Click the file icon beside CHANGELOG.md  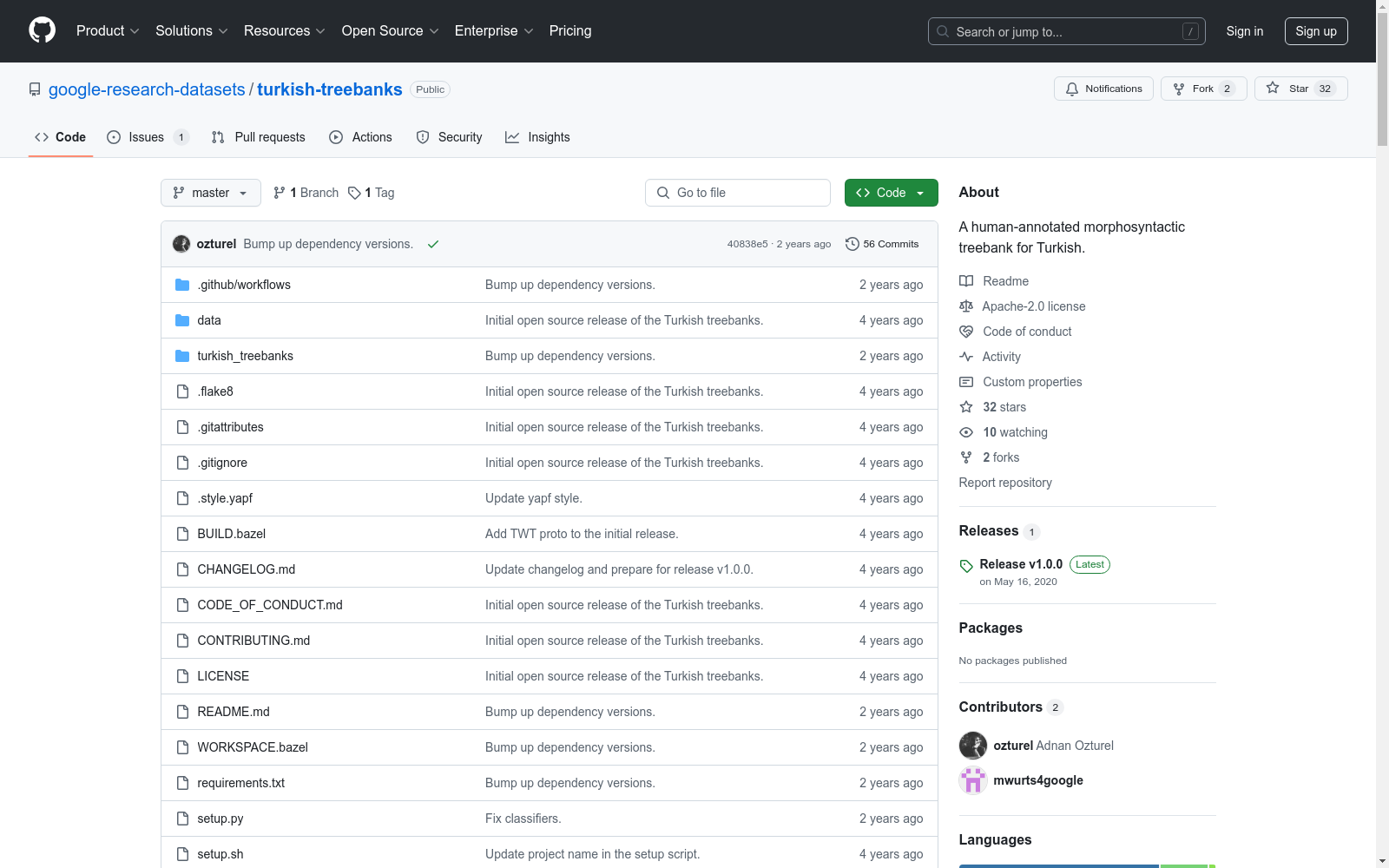click(182, 569)
